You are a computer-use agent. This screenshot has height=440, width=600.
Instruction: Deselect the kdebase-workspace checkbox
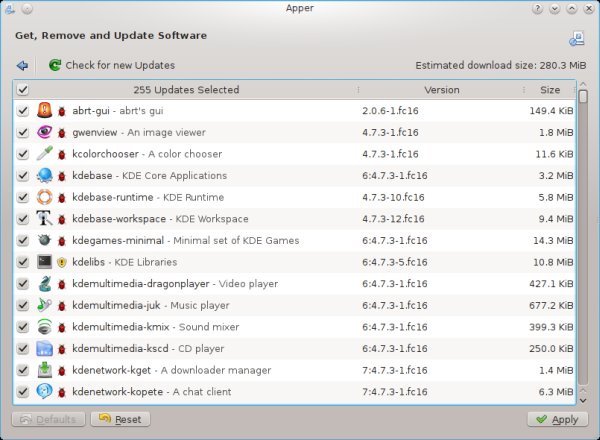click(23, 219)
